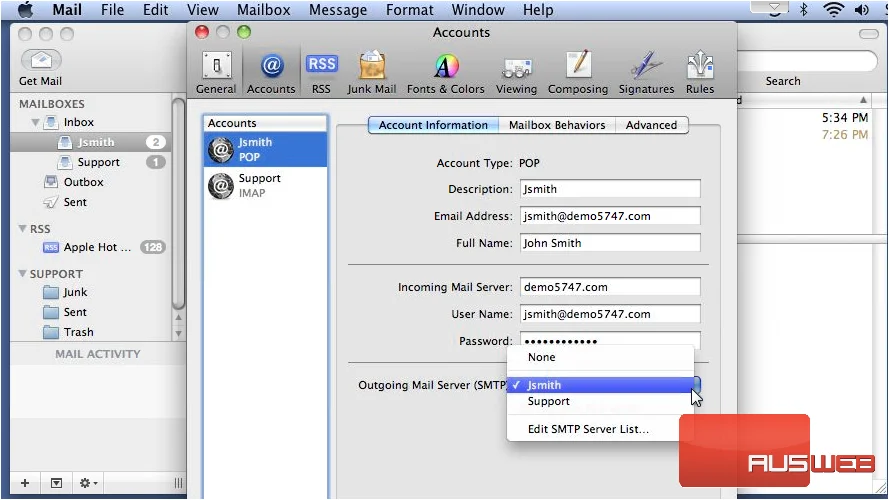Open the gear action menu
889x500 pixels.
88,483
